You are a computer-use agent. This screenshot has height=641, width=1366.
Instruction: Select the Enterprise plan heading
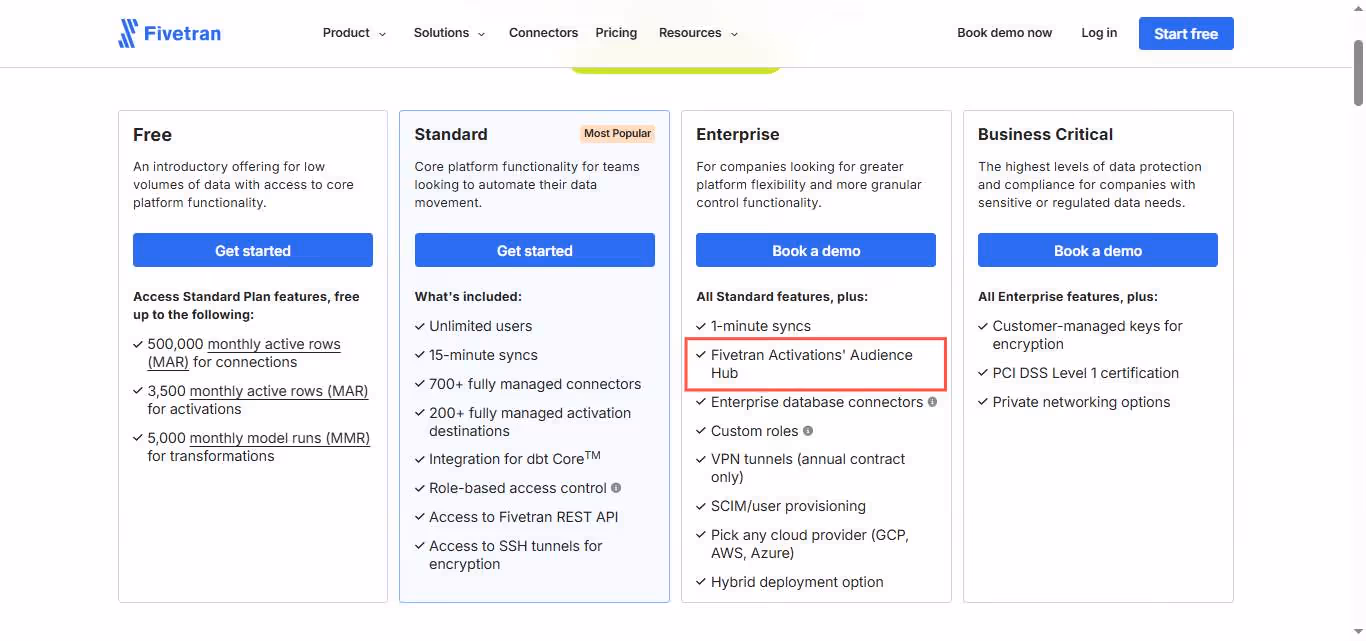(x=738, y=134)
